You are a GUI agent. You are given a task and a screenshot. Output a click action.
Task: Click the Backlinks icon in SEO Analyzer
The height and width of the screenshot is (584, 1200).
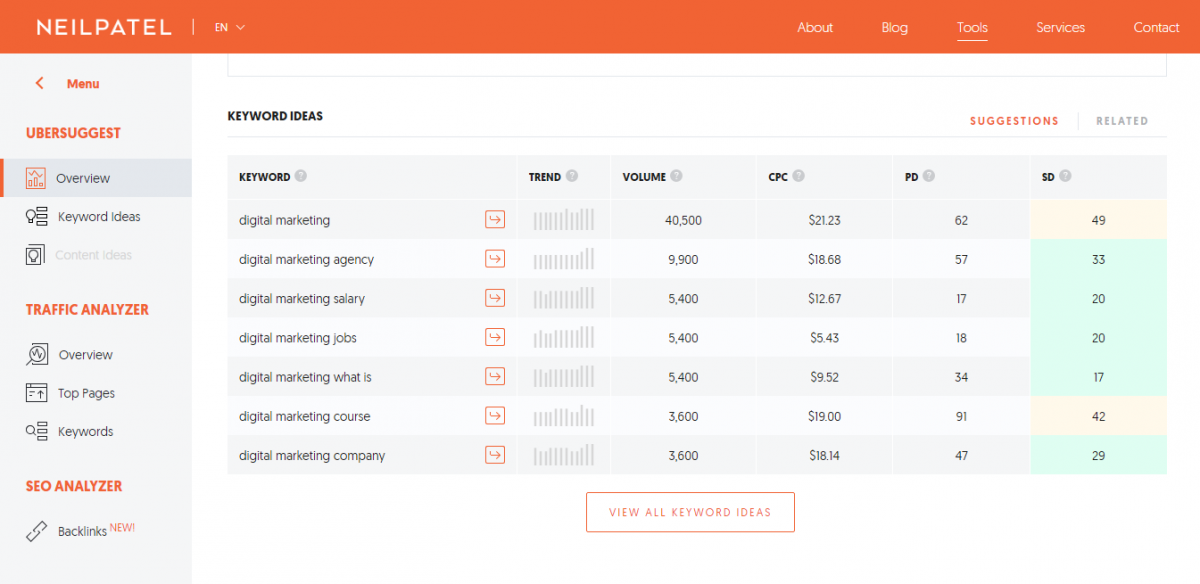pos(37,531)
